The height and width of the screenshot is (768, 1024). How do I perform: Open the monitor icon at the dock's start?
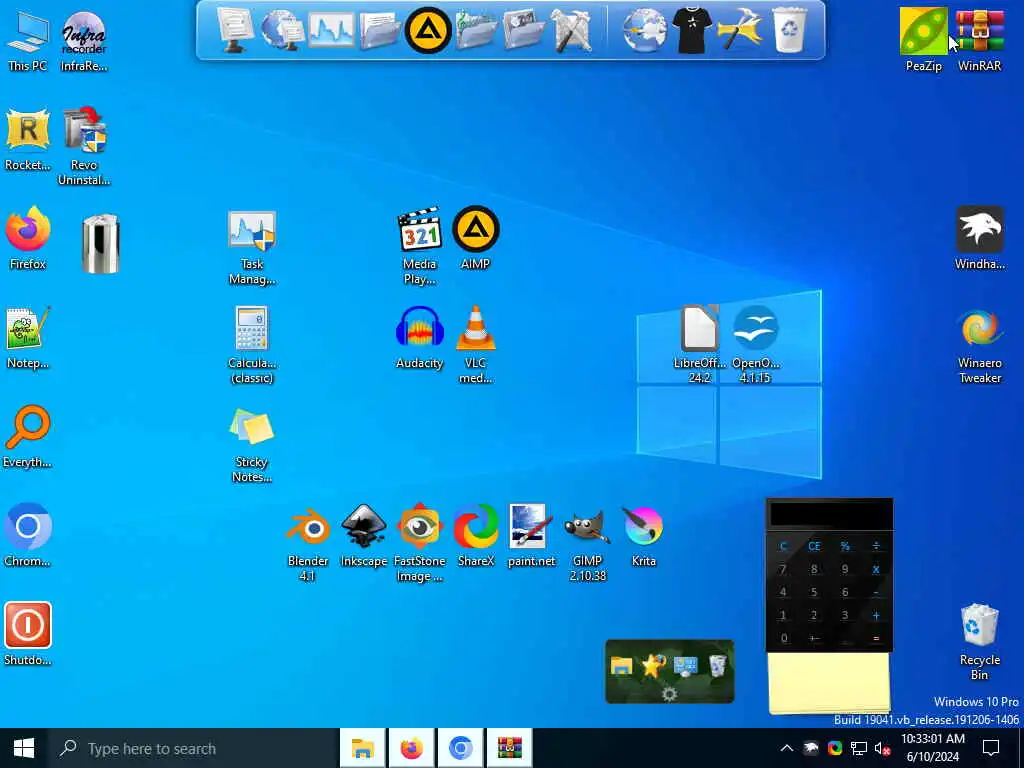234,30
